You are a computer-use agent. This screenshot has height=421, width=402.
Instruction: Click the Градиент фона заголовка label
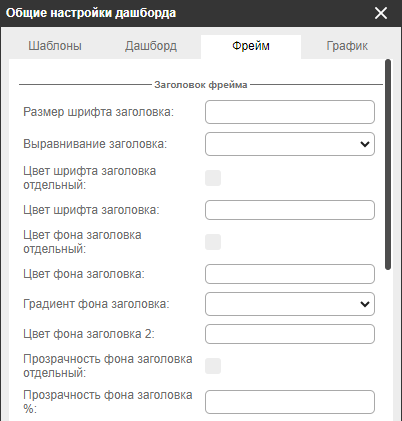tap(96, 304)
